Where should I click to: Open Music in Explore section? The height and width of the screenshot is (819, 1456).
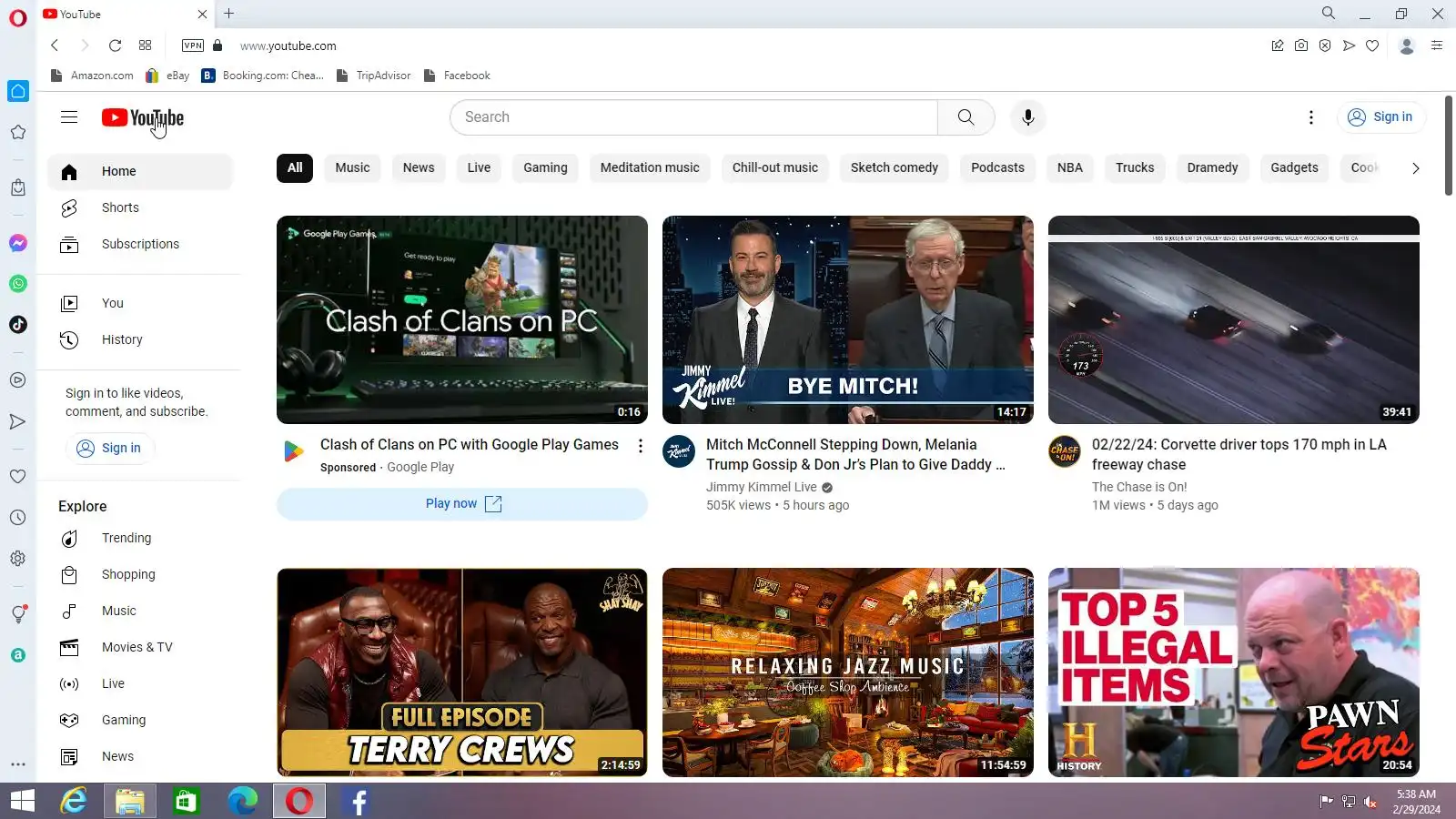tap(140, 611)
